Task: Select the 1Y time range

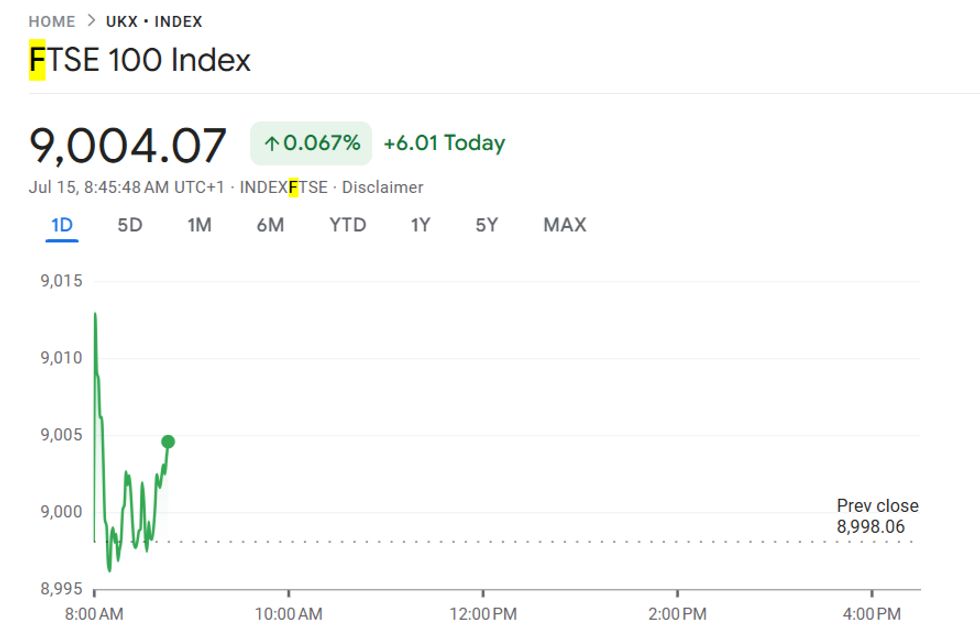Action: (419, 225)
